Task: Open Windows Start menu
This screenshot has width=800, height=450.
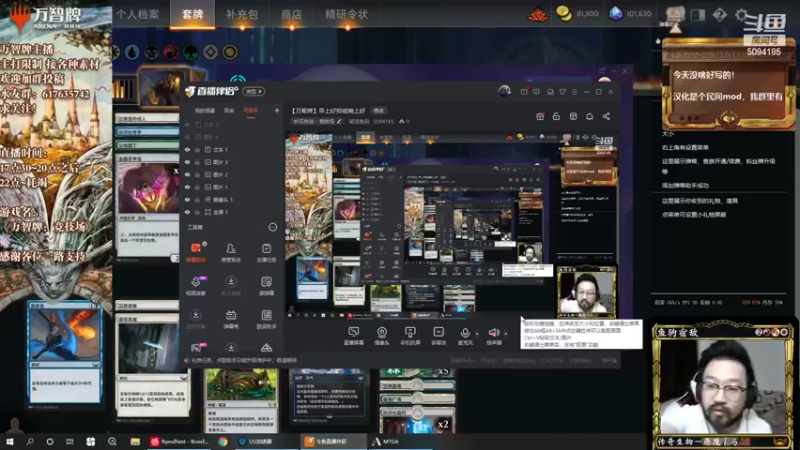Action: pos(9,441)
